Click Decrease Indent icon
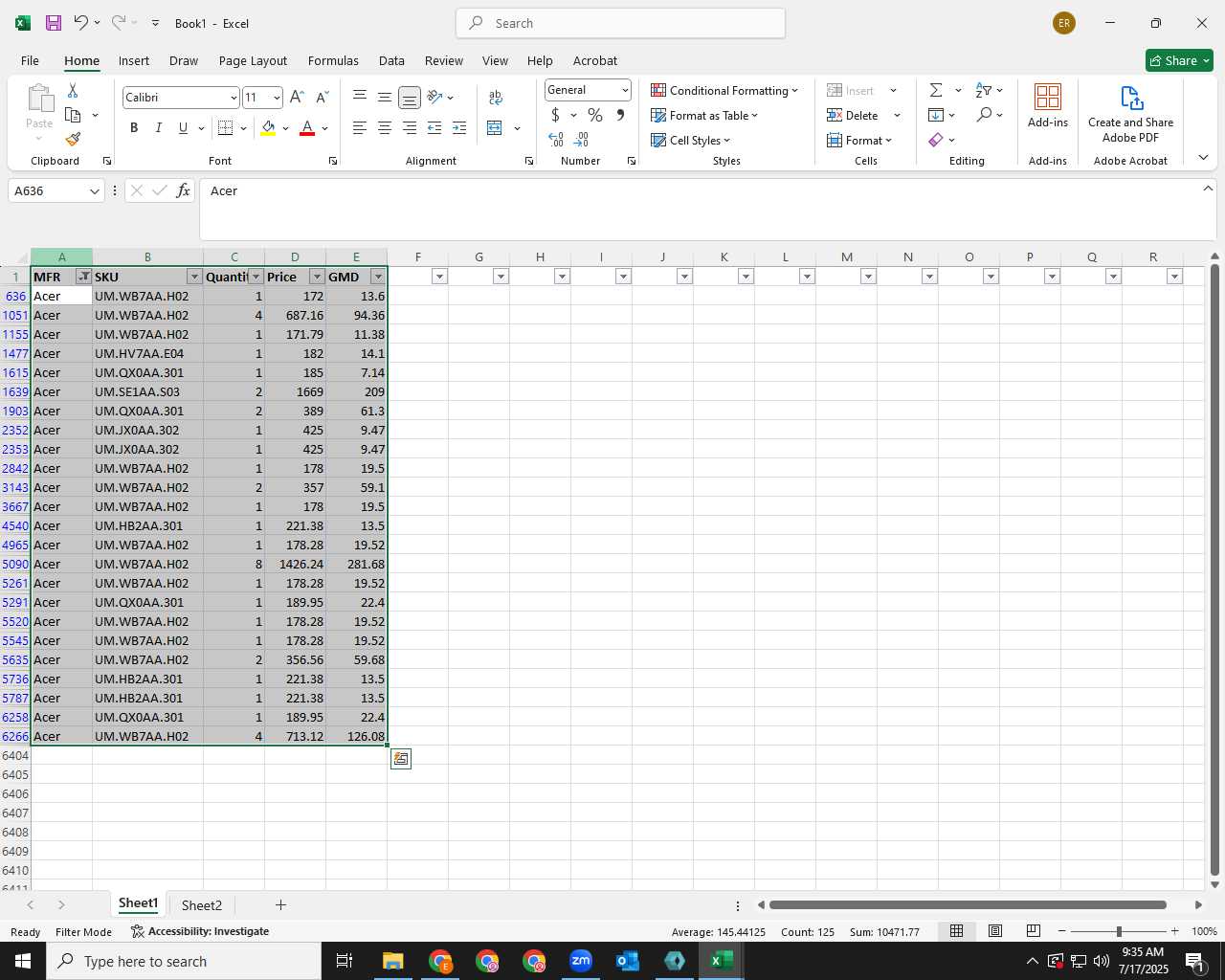Screen dimensions: 1225x980 tap(434, 128)
